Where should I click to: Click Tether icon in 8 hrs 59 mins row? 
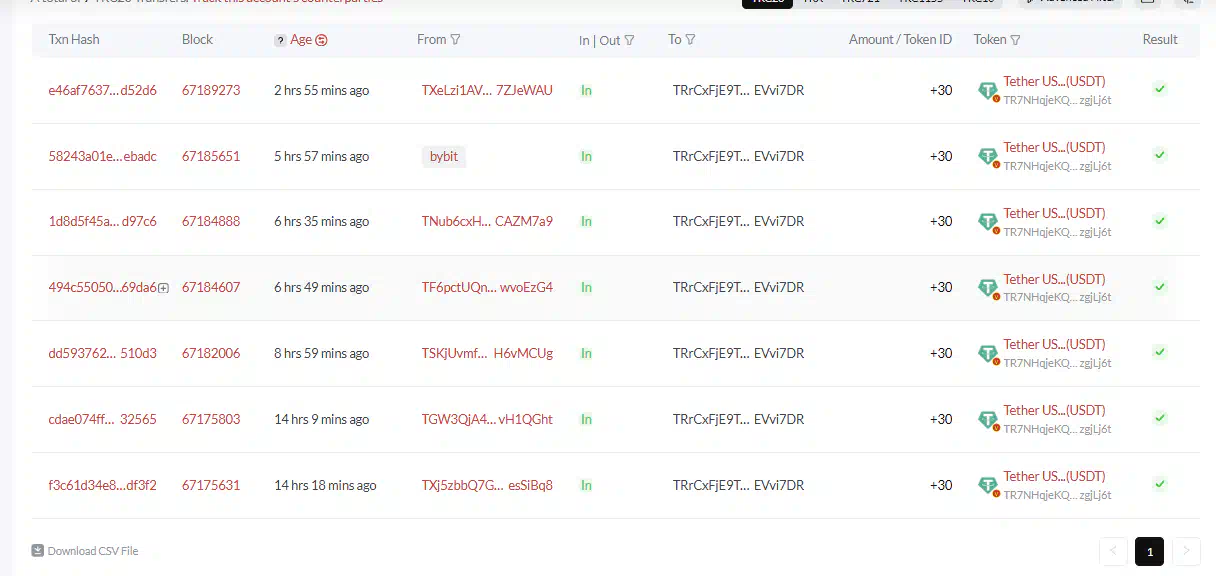988,355
